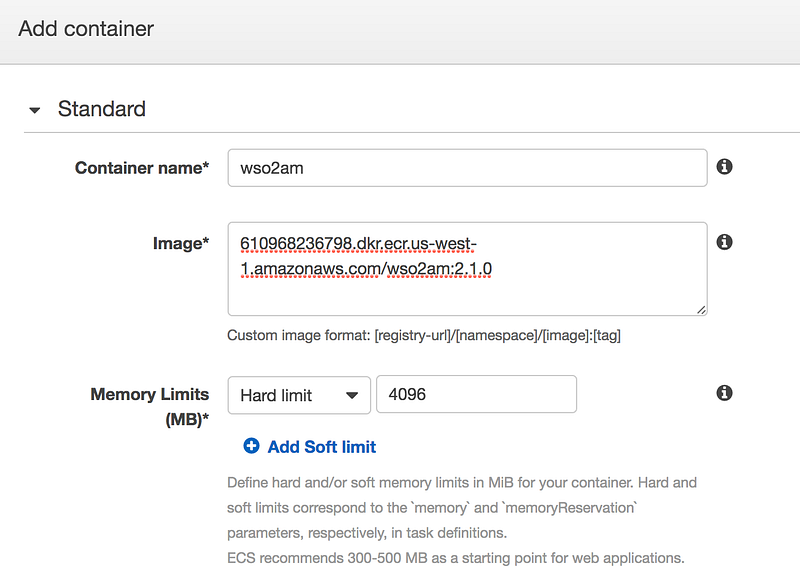Click the Memory Limits (MB)* label
800x587 pixels.
pyautogui.click(x=150, y=406)
